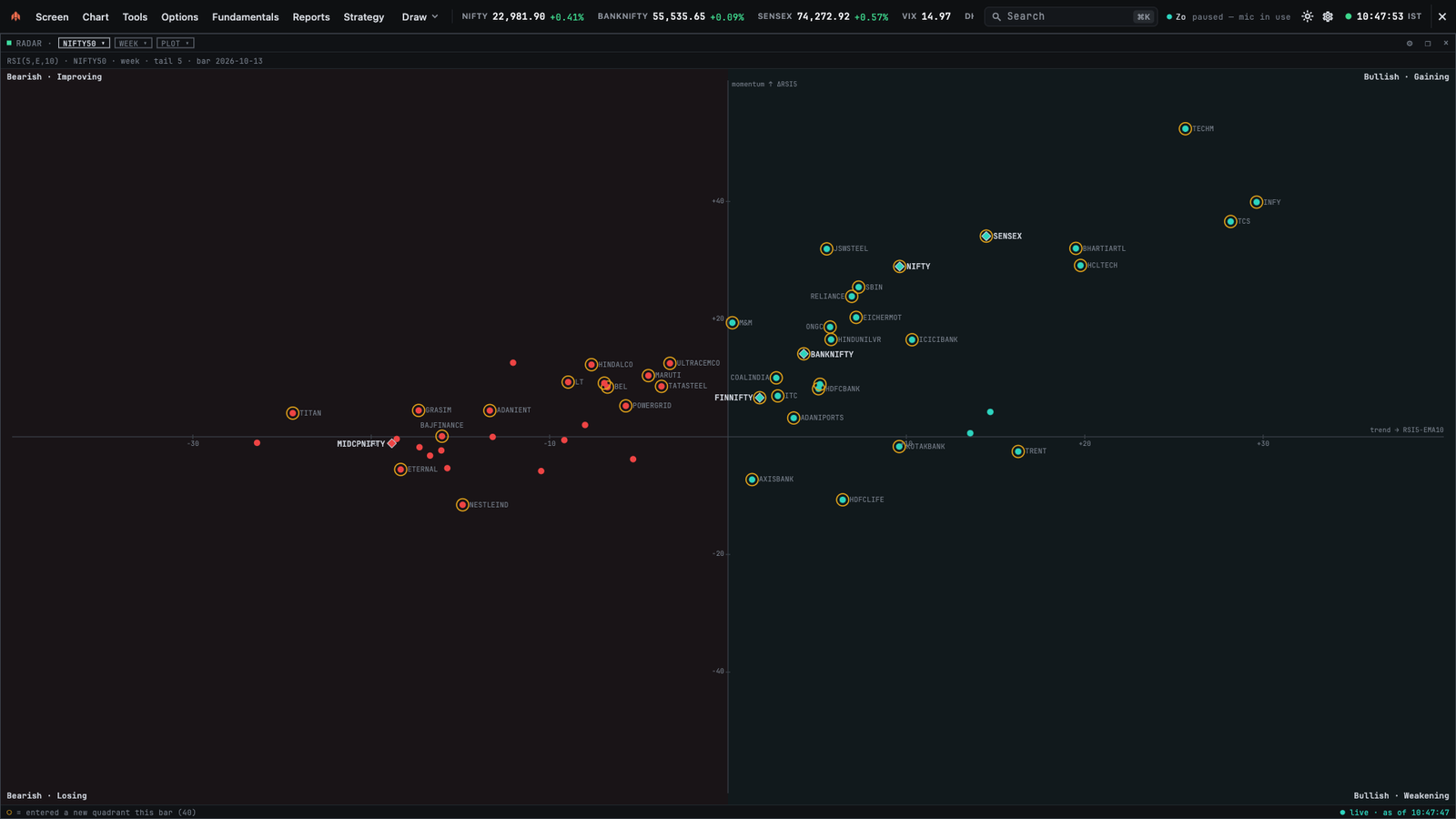Click the BANKNIFTY ticker quote

point(670,16)
